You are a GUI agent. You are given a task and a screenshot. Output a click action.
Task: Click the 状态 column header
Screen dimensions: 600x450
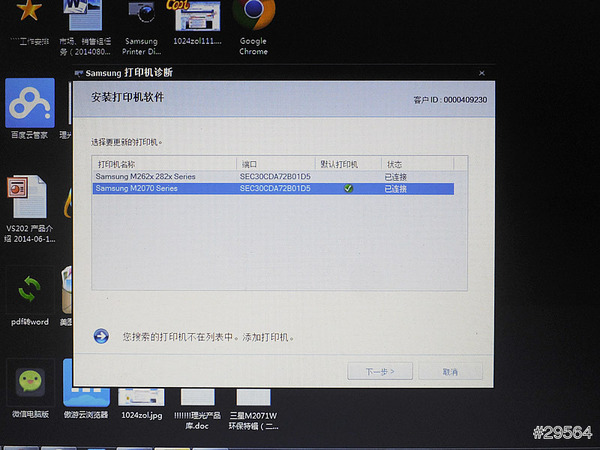coord(417,164)
